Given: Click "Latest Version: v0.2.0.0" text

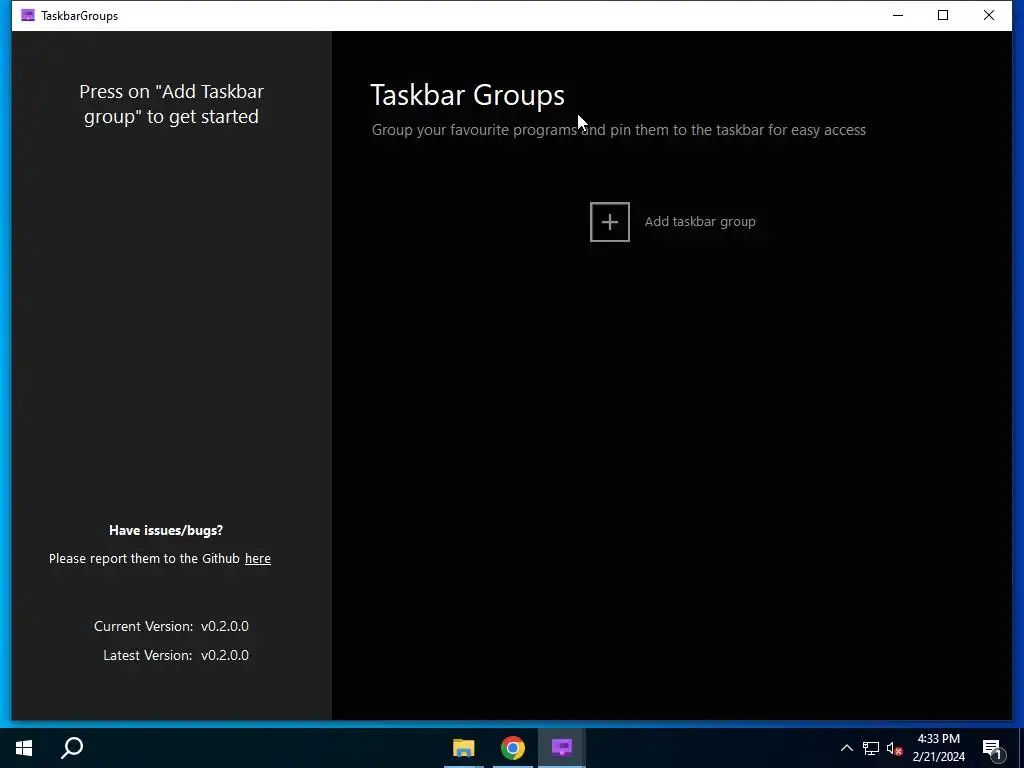Looking at the screenshot, I should pyautogui.click(x=176, y=655).
